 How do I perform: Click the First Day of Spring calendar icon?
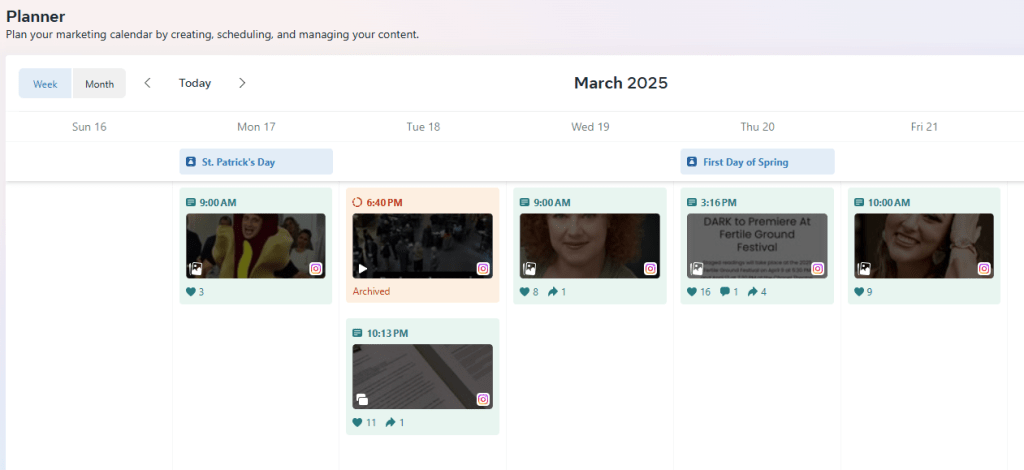pyautogui.click(x=692, y=162)
